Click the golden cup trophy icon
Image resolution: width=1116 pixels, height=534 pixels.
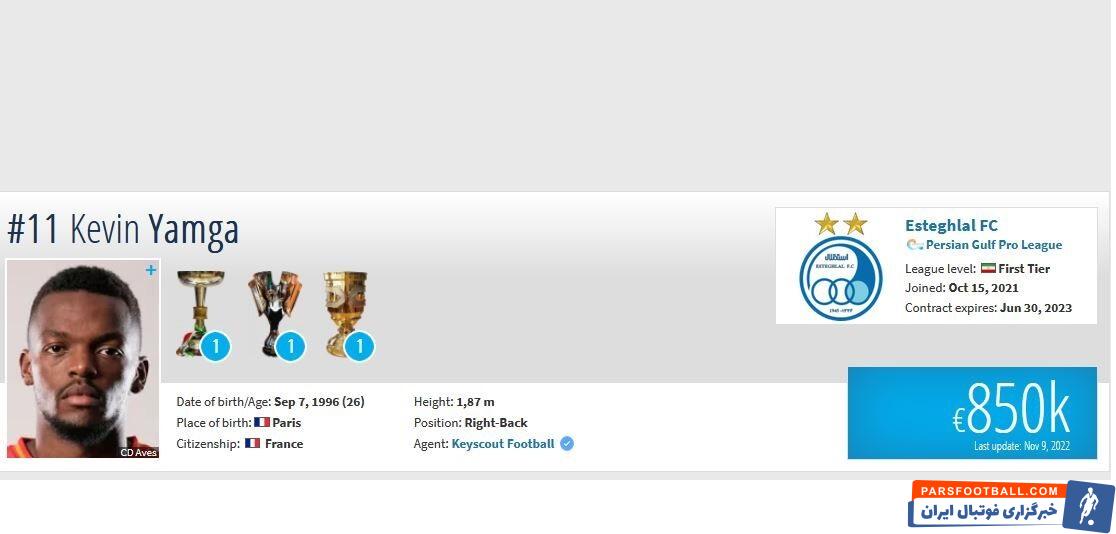[346, 313]
